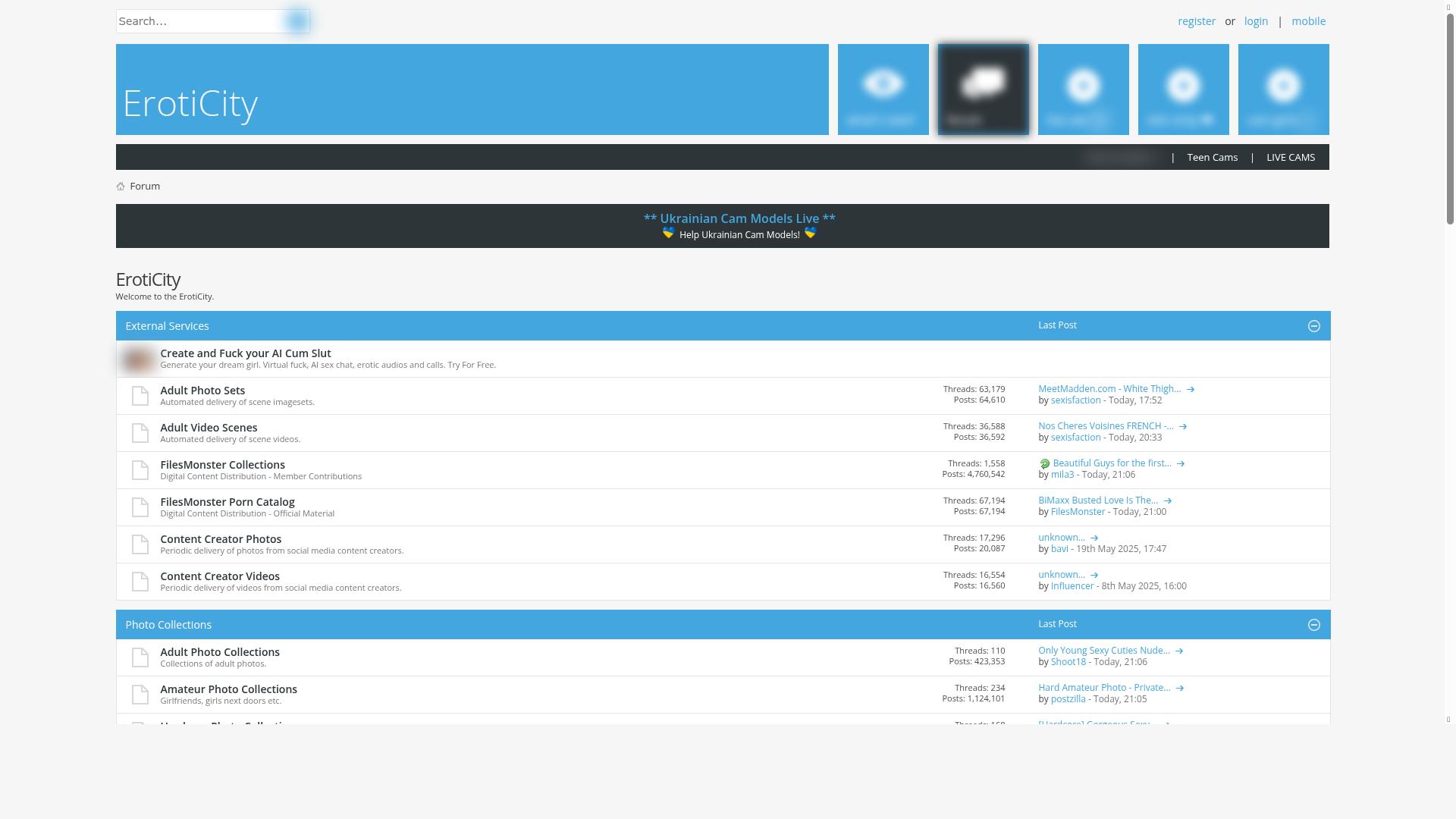Image resolution: width=1456 pixels, height=819 pixels.
Task: Click the search button beside the search field
Action: pos(297,21)
